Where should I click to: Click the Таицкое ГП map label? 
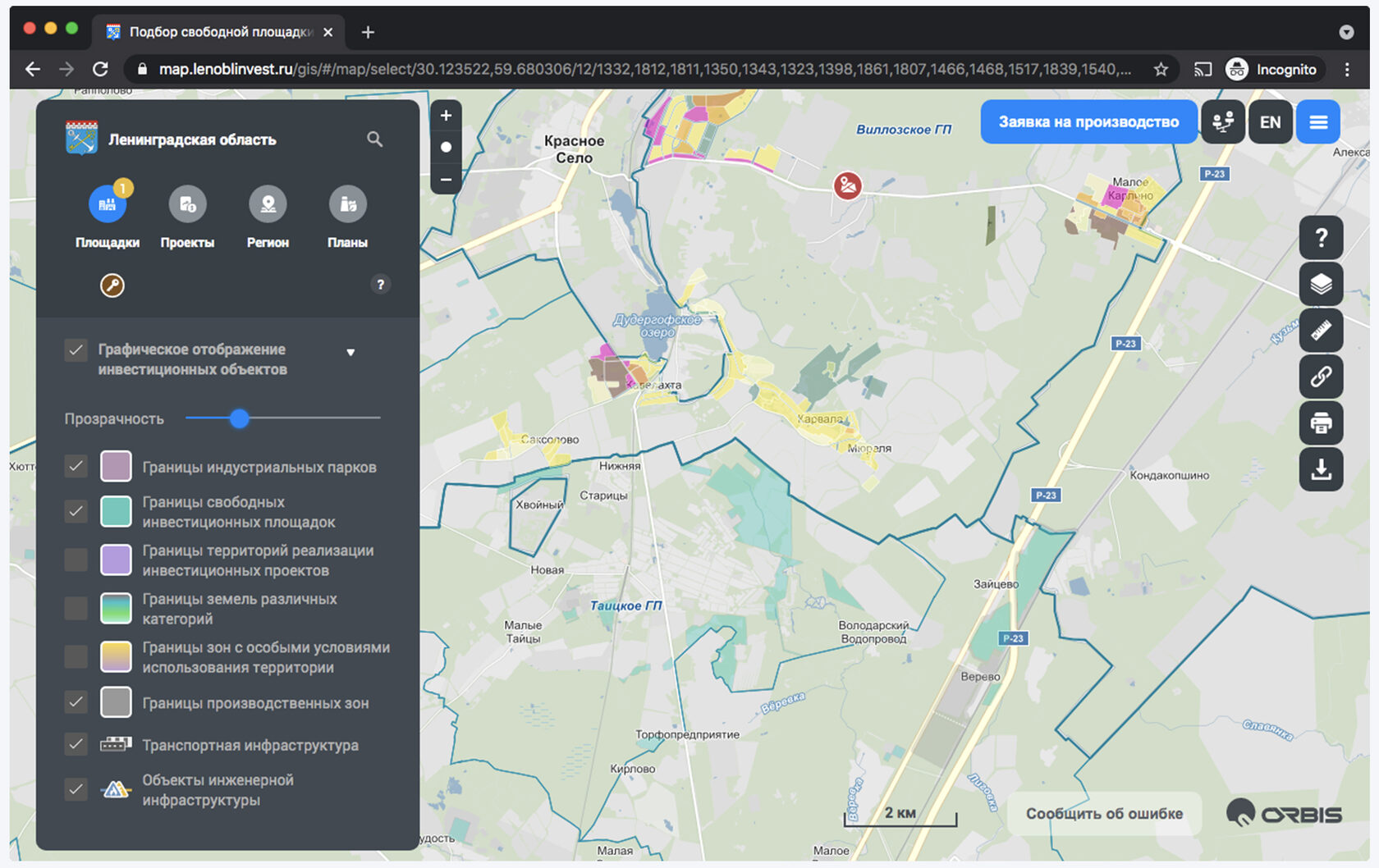click(625, 605)
